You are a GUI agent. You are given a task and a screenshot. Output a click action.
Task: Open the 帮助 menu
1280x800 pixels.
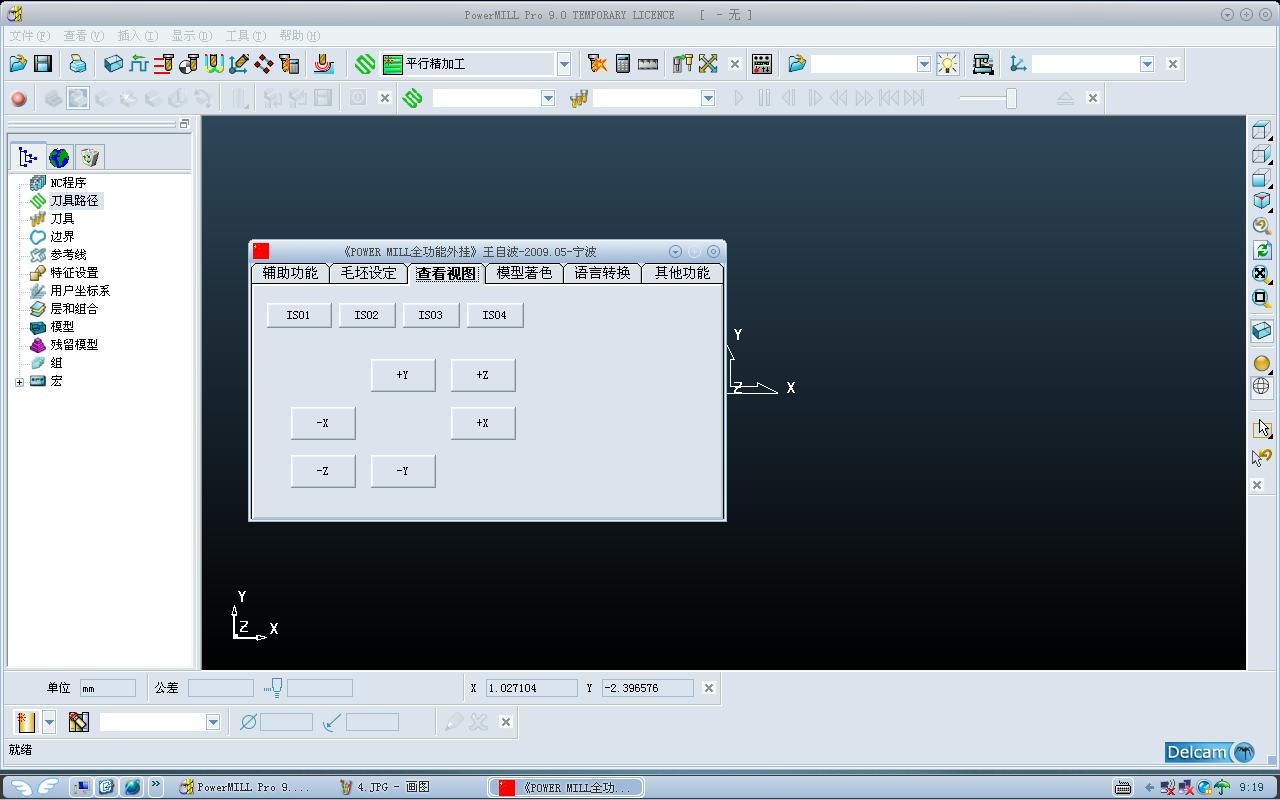(299, 35)
